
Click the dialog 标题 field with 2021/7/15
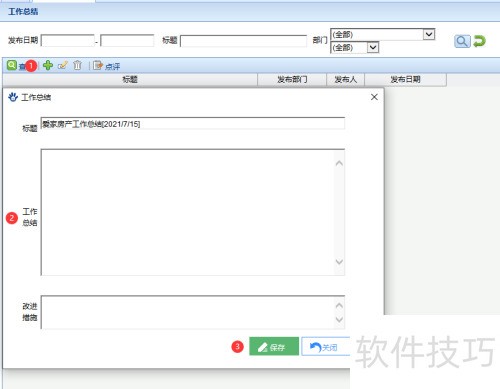pyautogui.click(x=193, y=124)
